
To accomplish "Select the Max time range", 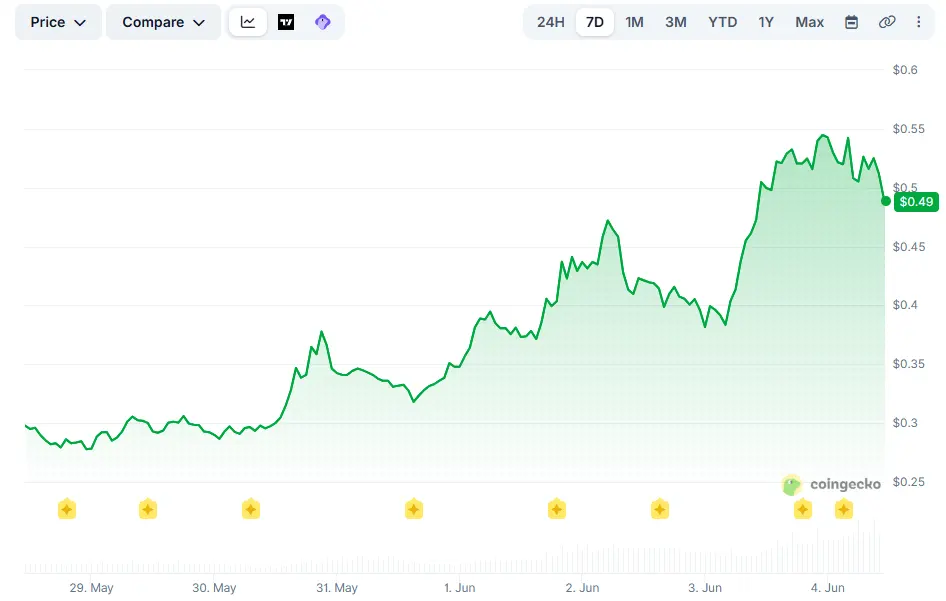I will (x=809, y=22).
